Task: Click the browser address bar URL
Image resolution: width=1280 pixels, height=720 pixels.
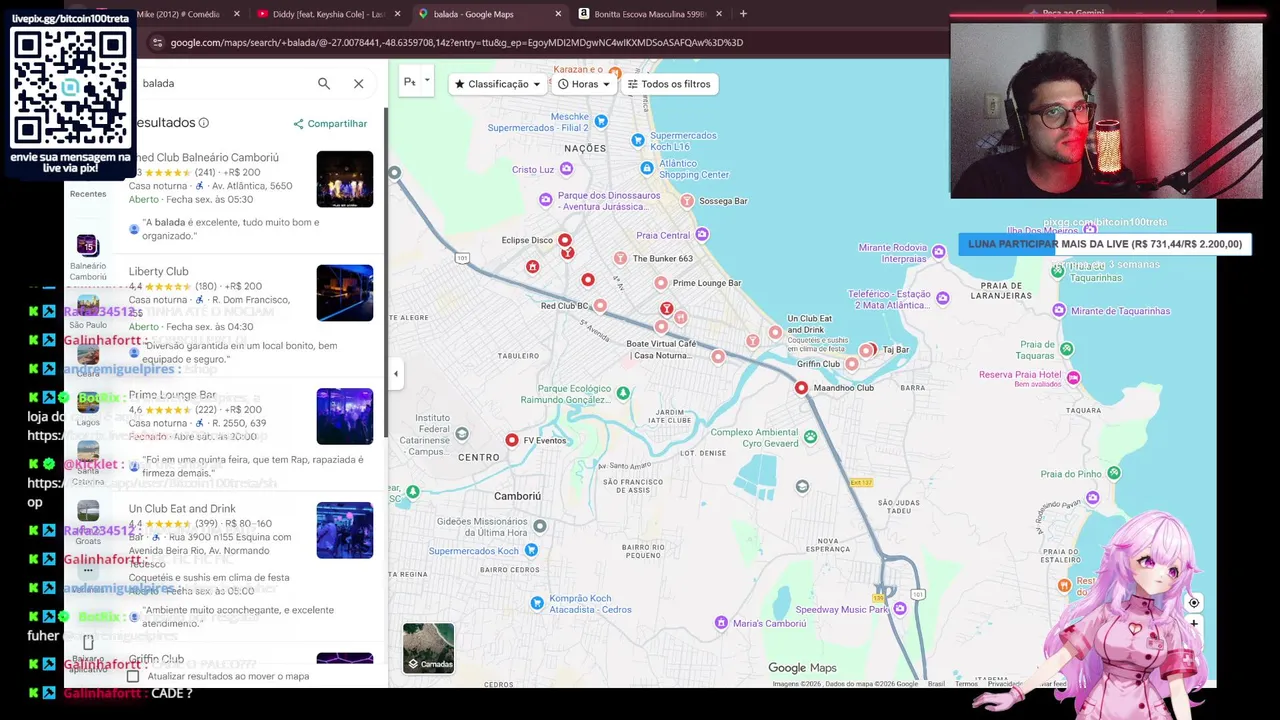Action: [x=456, y=43]
